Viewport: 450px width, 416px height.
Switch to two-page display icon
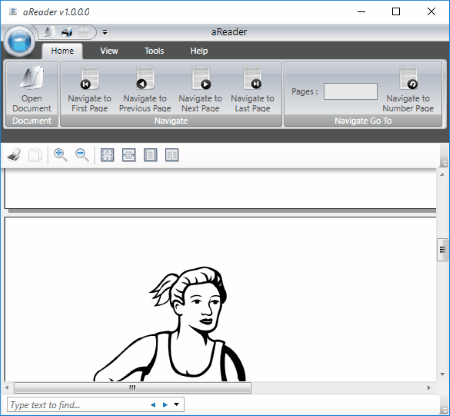[x=172, y=155]
